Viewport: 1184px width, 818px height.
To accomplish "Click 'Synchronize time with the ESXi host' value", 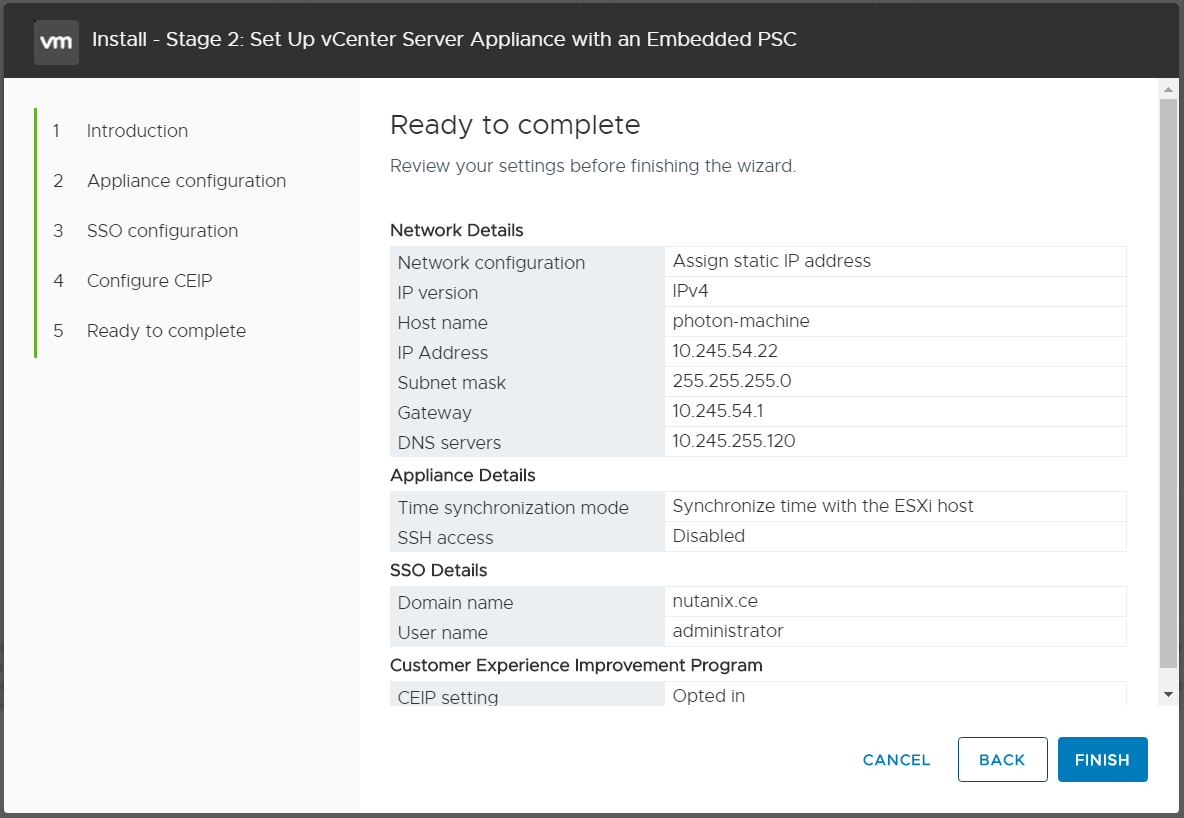I will click(x=823, y=506).
